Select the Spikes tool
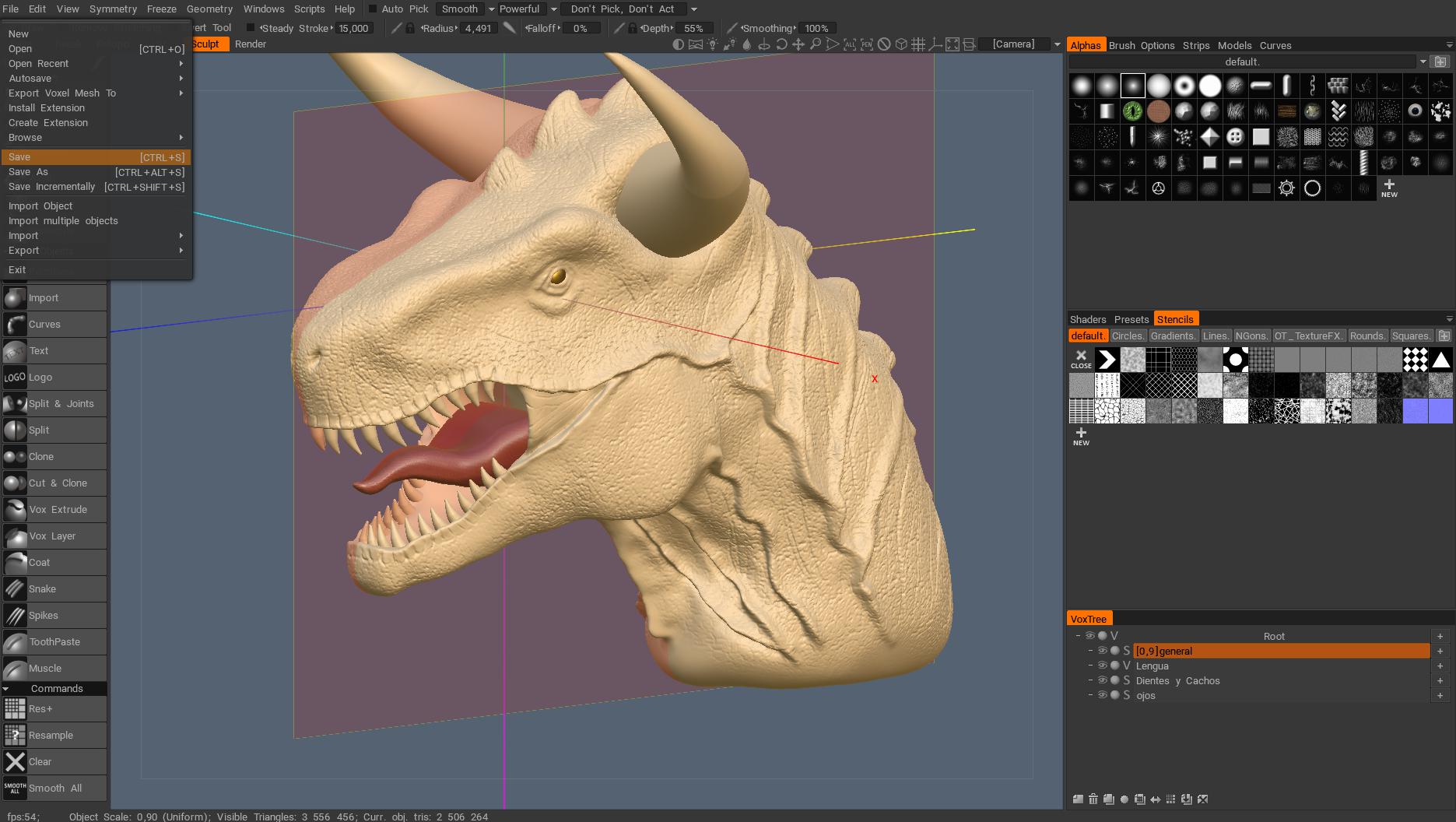 click(54, 616)
